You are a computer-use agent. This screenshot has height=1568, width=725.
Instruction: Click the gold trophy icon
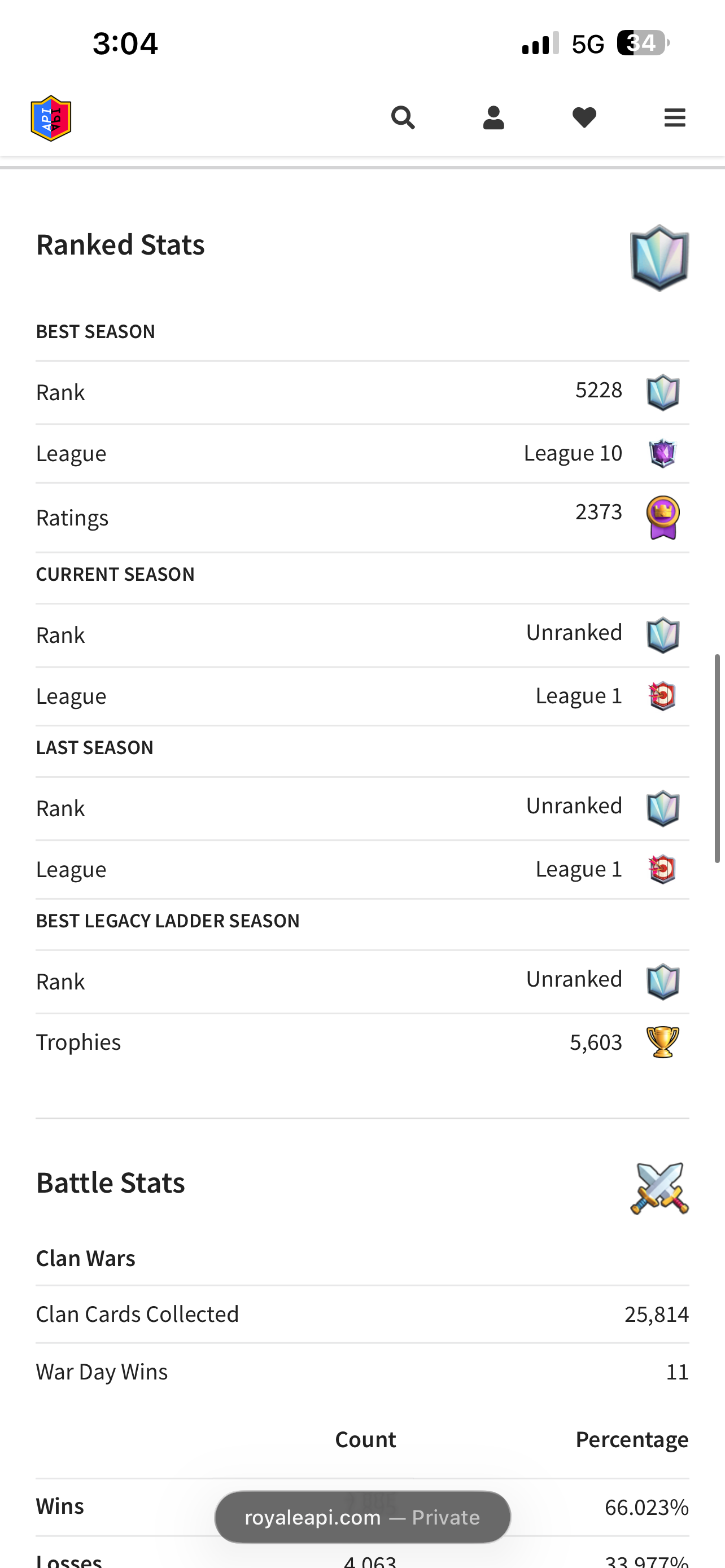(x=662, y=1042)
